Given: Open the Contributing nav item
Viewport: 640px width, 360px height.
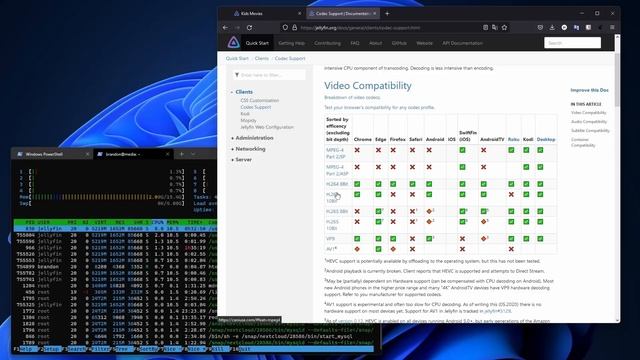Looking at the screenshot, I should coord(327,43).
